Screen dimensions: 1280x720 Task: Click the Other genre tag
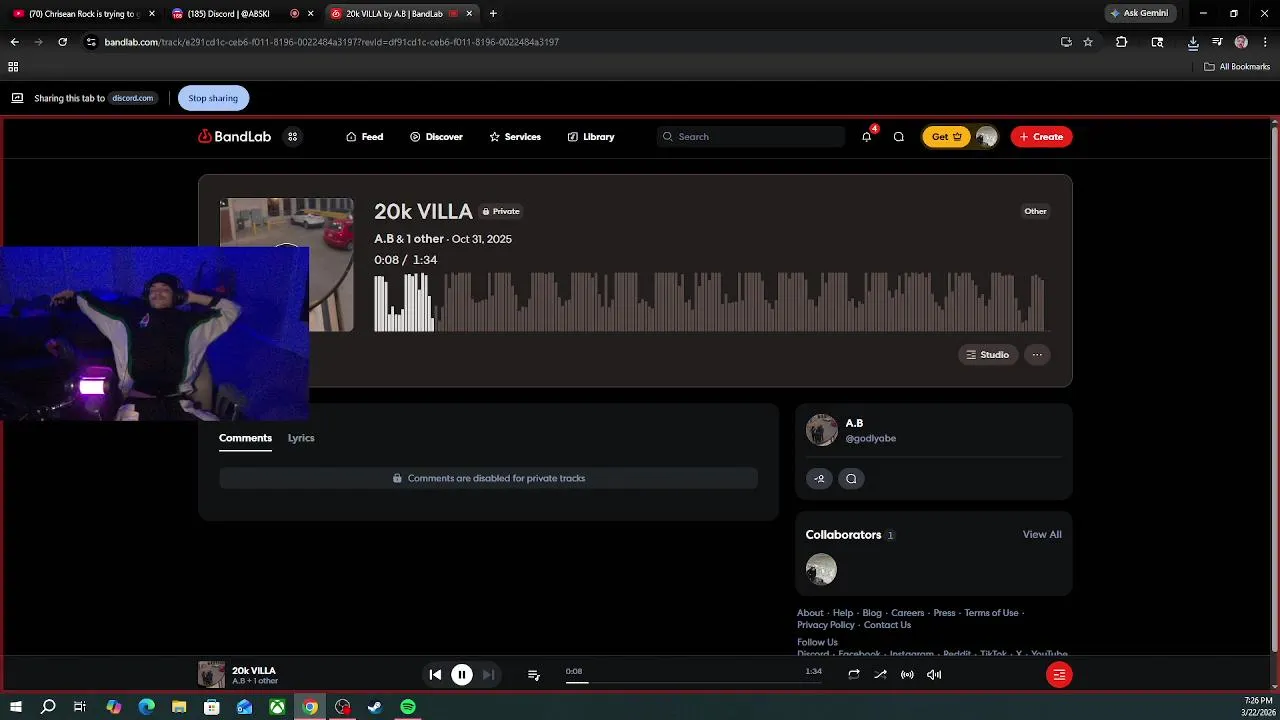click(1036, 211)
